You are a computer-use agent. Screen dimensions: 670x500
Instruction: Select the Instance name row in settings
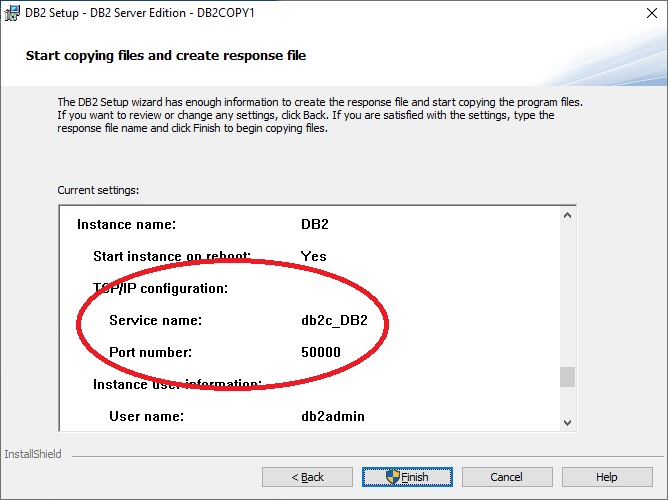(x=126, y=225)
